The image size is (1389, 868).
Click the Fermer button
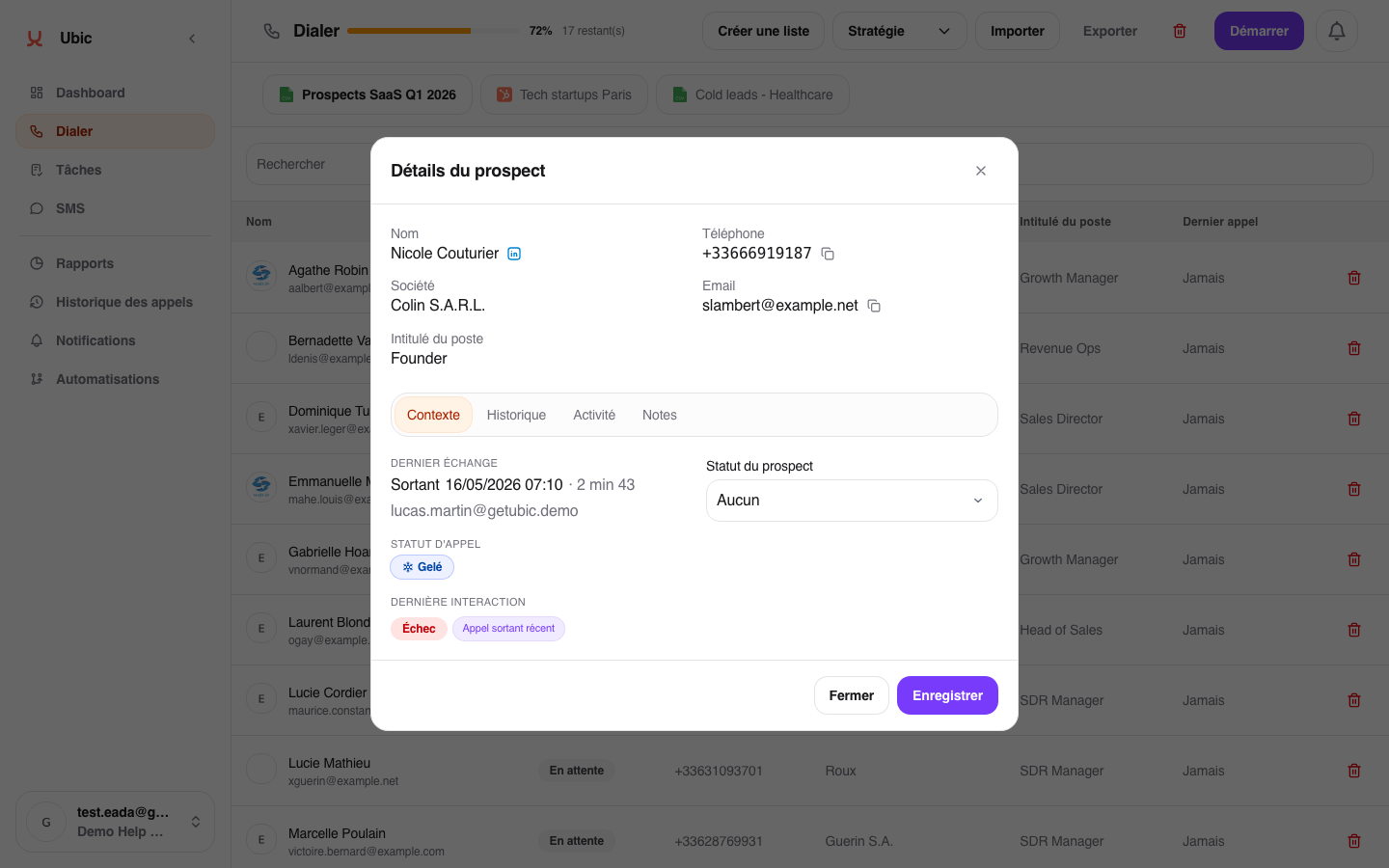[852, 695]
